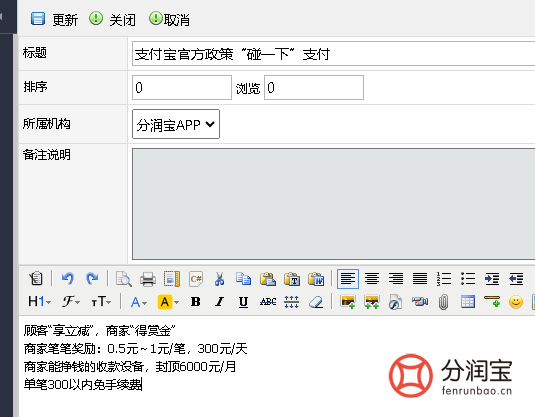
Task: Open the template insert icon
Action: click(172, 278)
